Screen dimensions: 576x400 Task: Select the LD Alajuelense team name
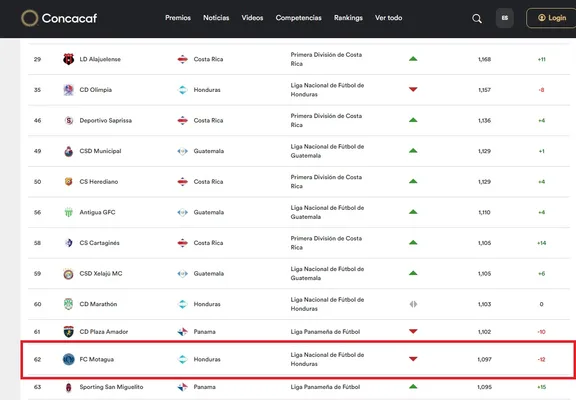100,59
